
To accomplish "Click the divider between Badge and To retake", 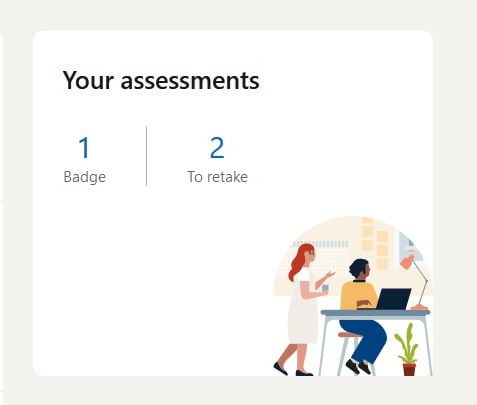I will [x=146, y=156].
